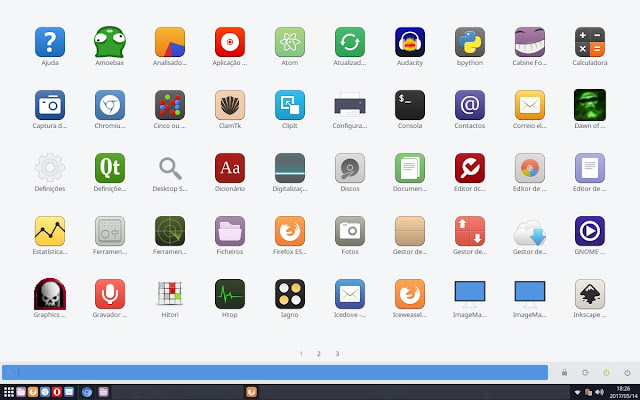The width and height of the screenshot is (640, 400).
Task: Open the Gravador de som microphone app
Action: click(x=110, y=294)
